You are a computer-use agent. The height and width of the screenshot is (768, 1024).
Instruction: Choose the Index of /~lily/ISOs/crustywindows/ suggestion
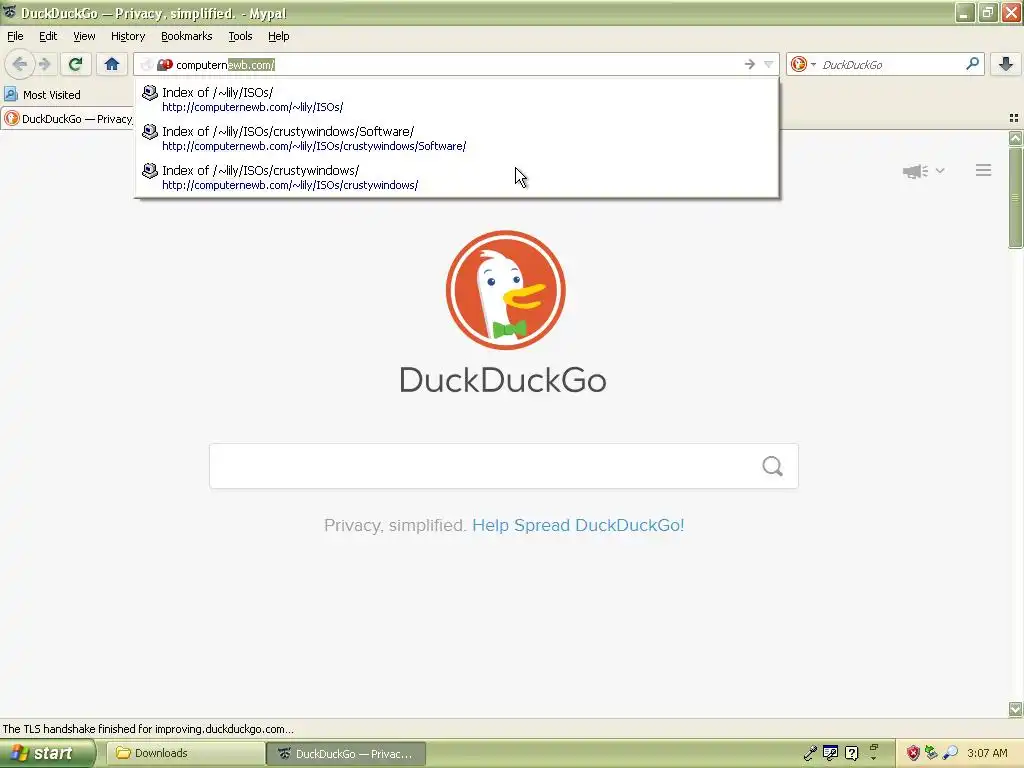456,178
